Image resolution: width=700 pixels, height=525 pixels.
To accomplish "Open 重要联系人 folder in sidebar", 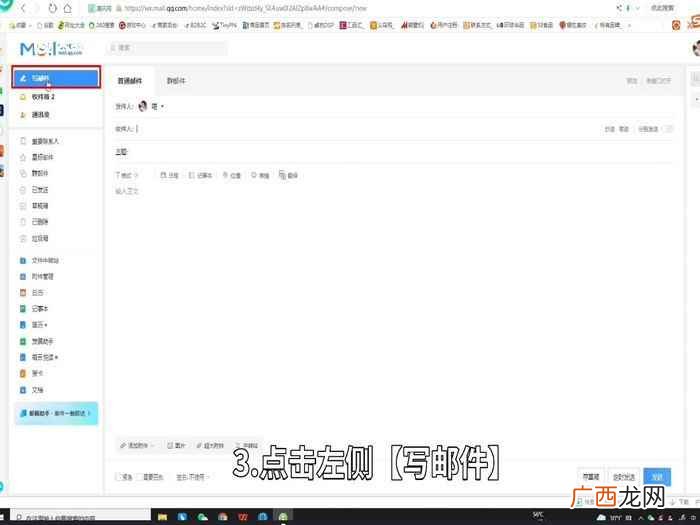I will pyautogui.click(x=45, y=141).
